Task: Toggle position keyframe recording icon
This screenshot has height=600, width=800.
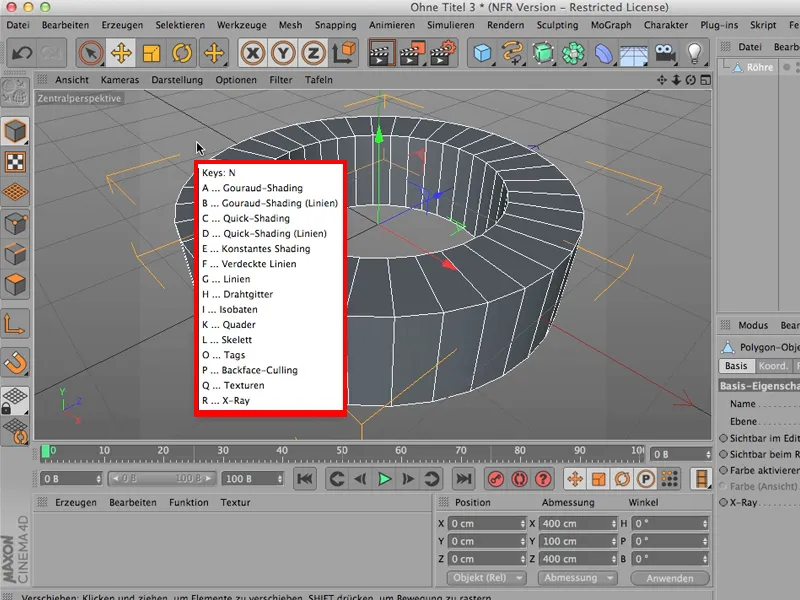Action: [575, 479]
